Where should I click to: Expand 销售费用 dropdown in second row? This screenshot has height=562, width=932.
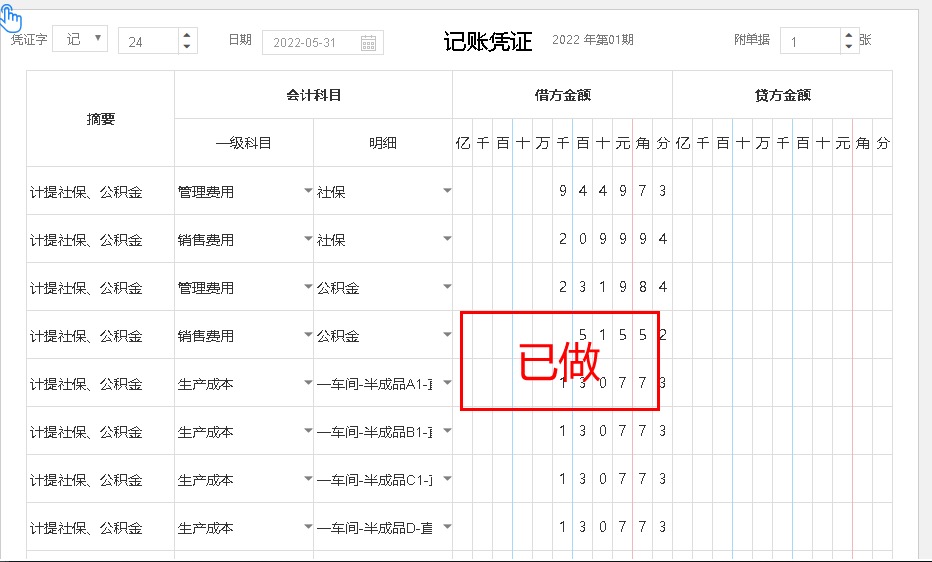point(308,239)
